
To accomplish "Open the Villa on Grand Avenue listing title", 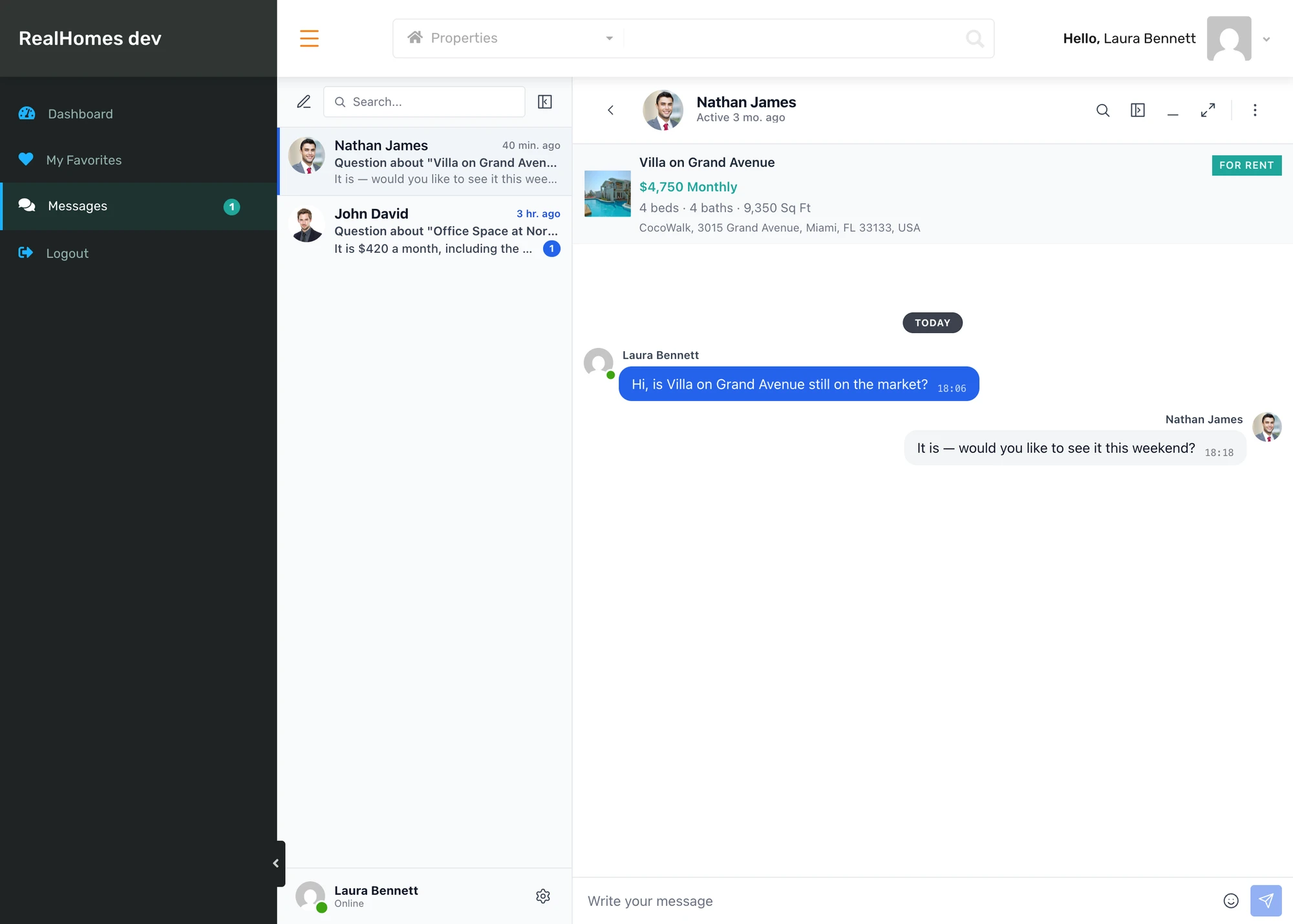I will (707, 162).
